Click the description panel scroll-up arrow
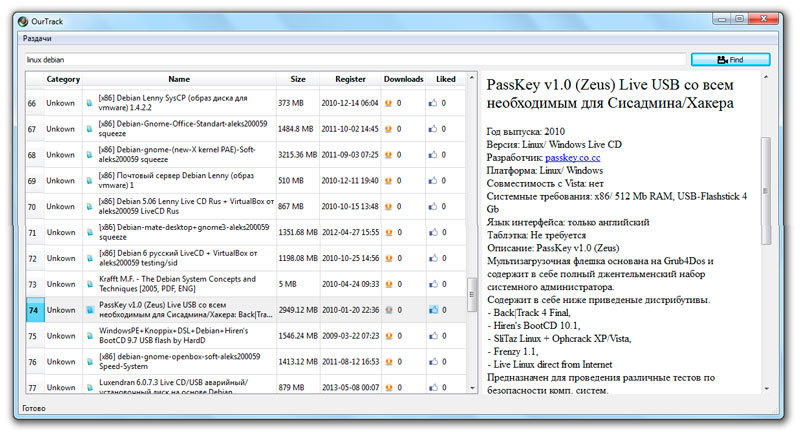Image resolution: width=800 pixels, height=432 pixels. (x=766, y=77)
